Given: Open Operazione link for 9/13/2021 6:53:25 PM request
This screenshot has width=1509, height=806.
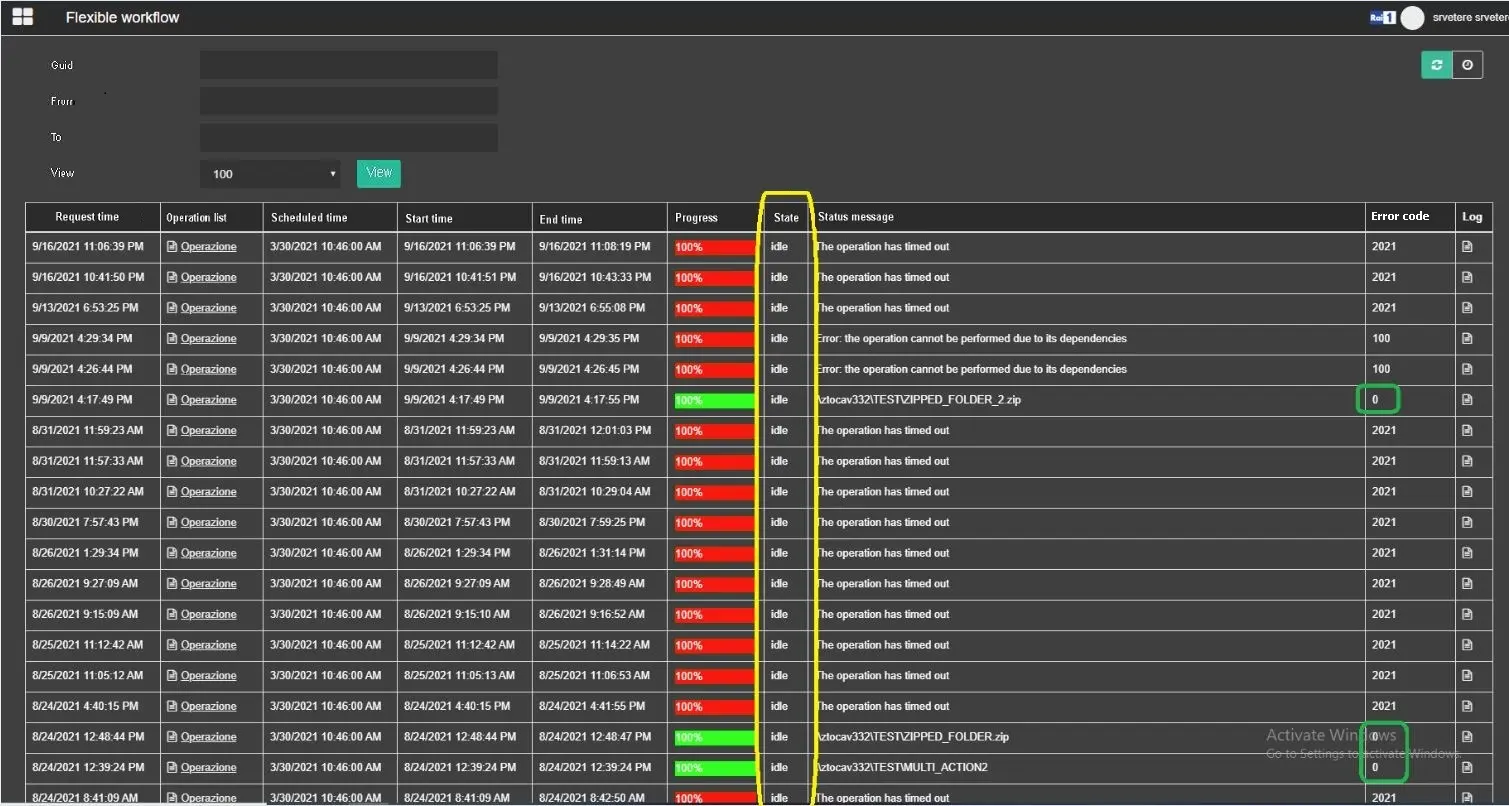Looking at the screenshot, I should point(208,308).
